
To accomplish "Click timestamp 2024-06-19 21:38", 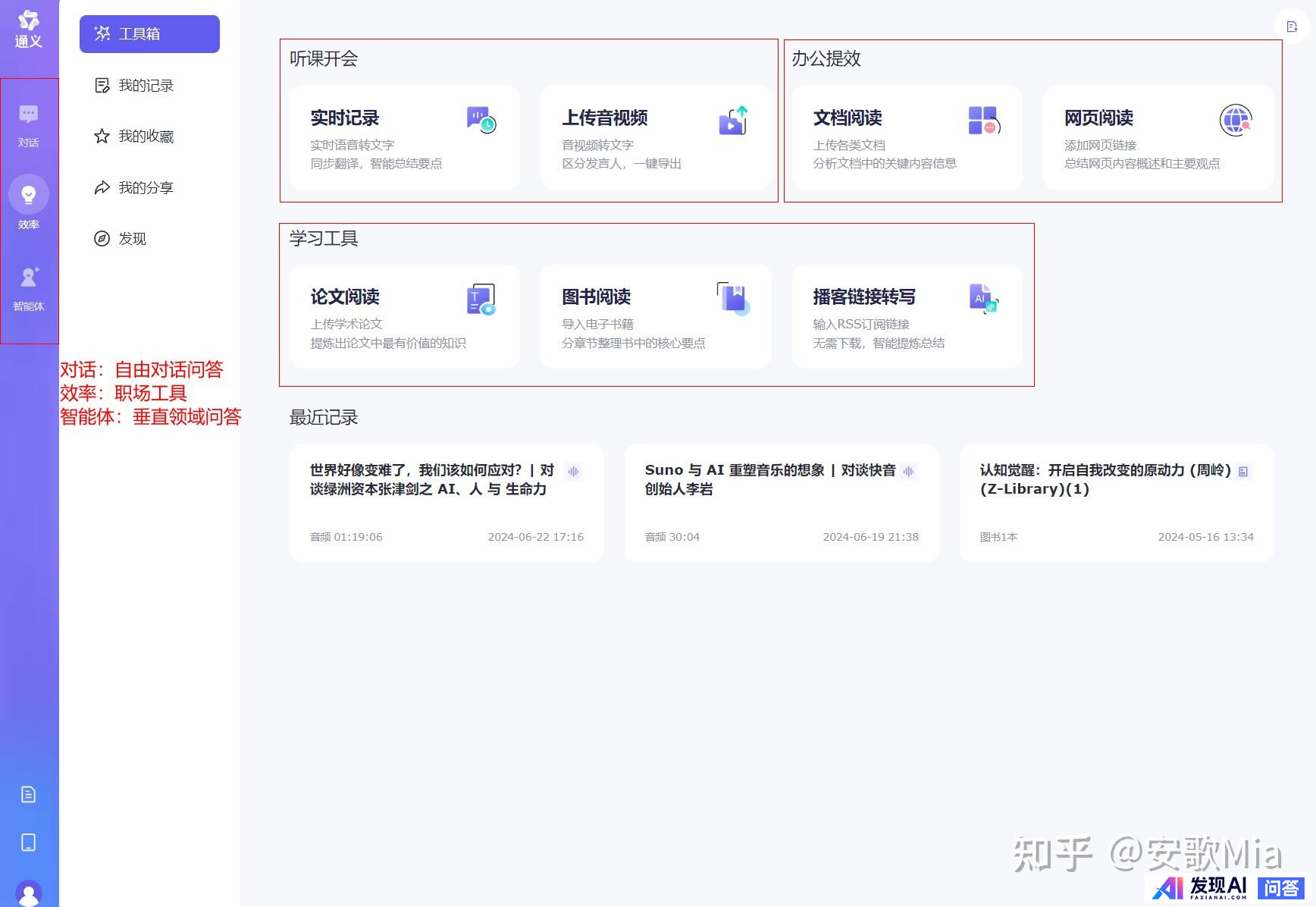I will coord(871,537).
